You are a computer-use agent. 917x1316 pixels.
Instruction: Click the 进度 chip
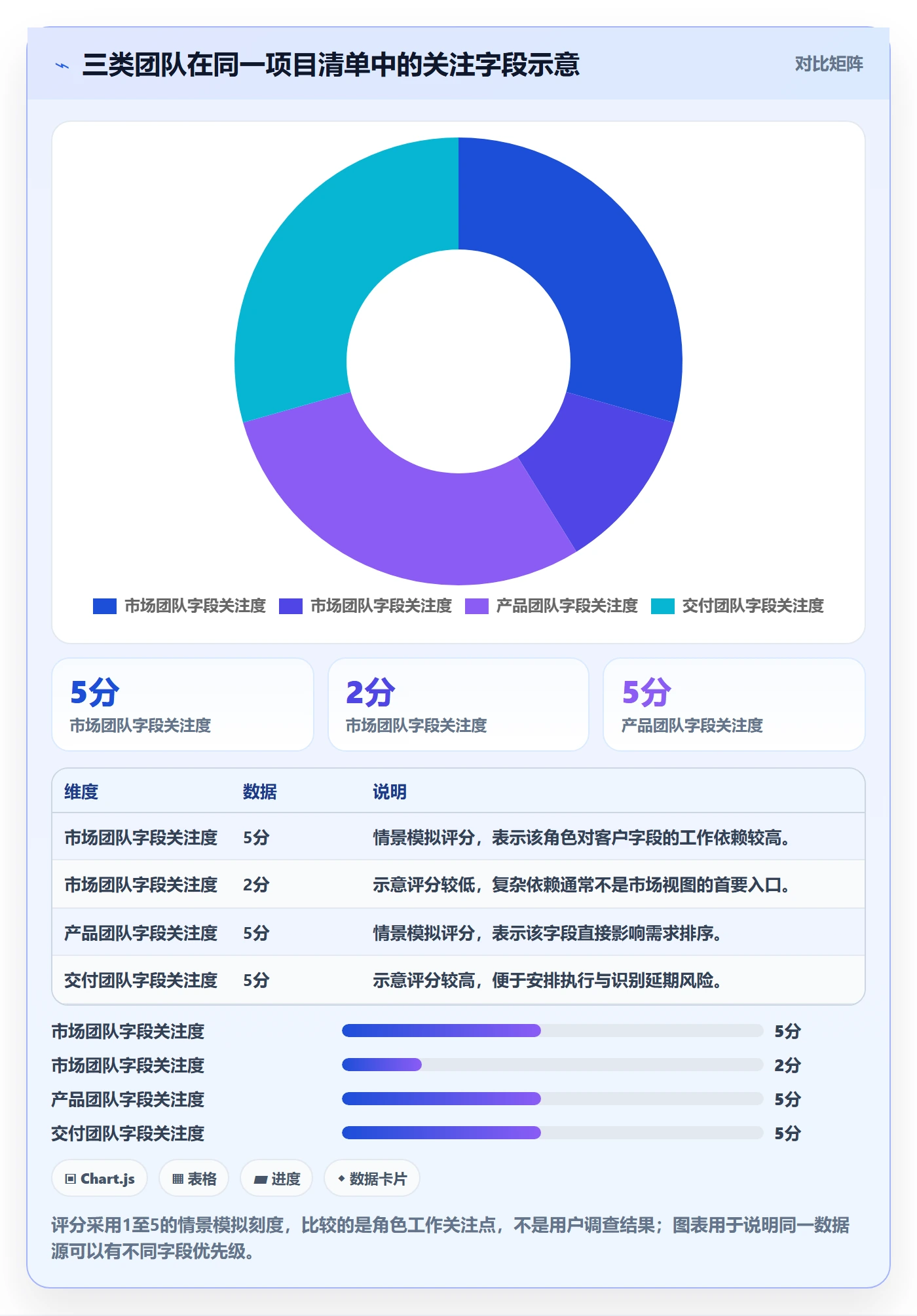click(x=276, y=1179)
